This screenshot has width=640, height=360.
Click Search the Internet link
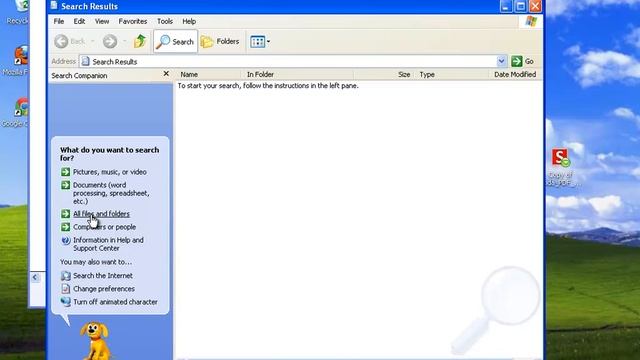click(103, 276)
